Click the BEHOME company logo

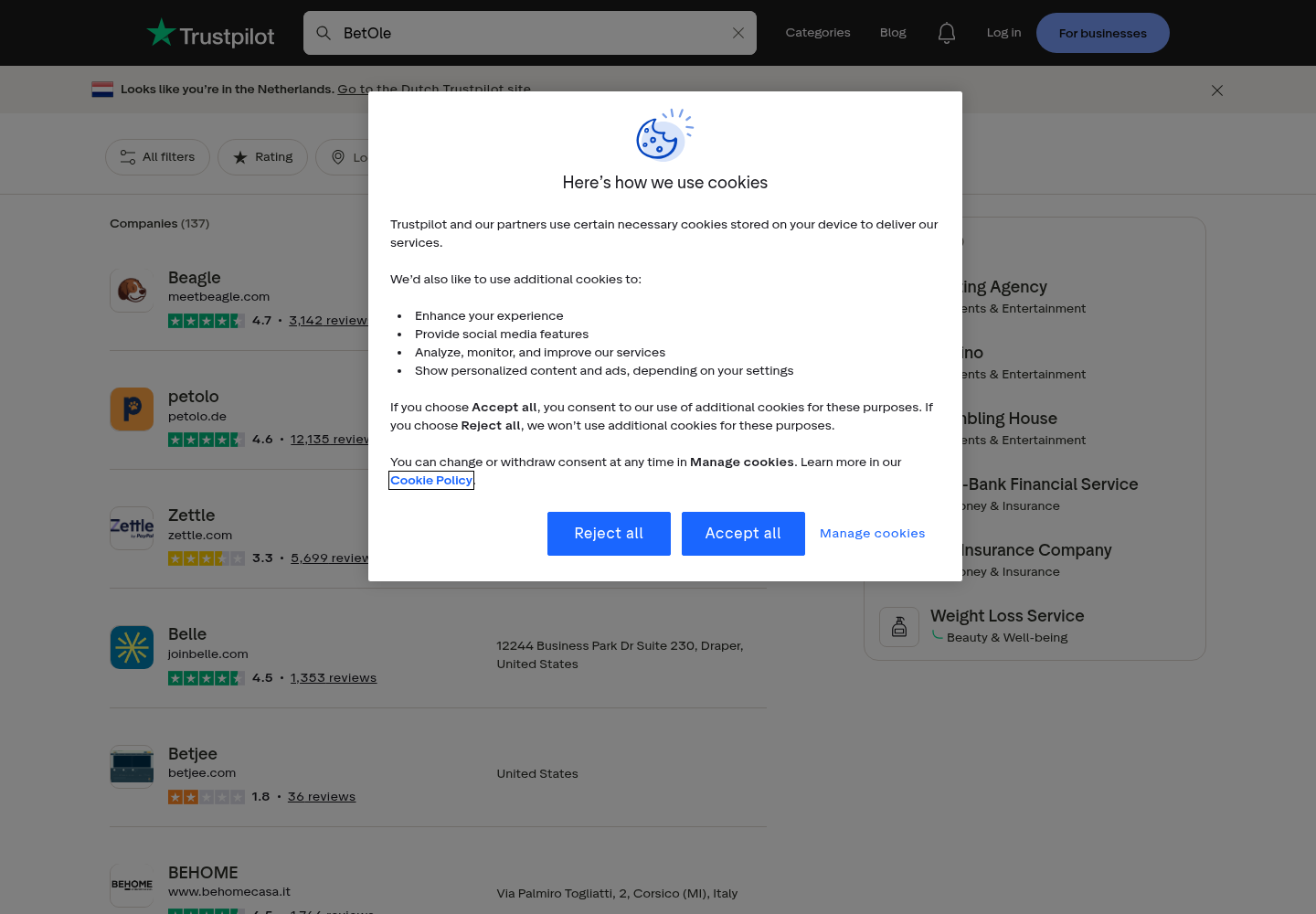pos(132,886)
